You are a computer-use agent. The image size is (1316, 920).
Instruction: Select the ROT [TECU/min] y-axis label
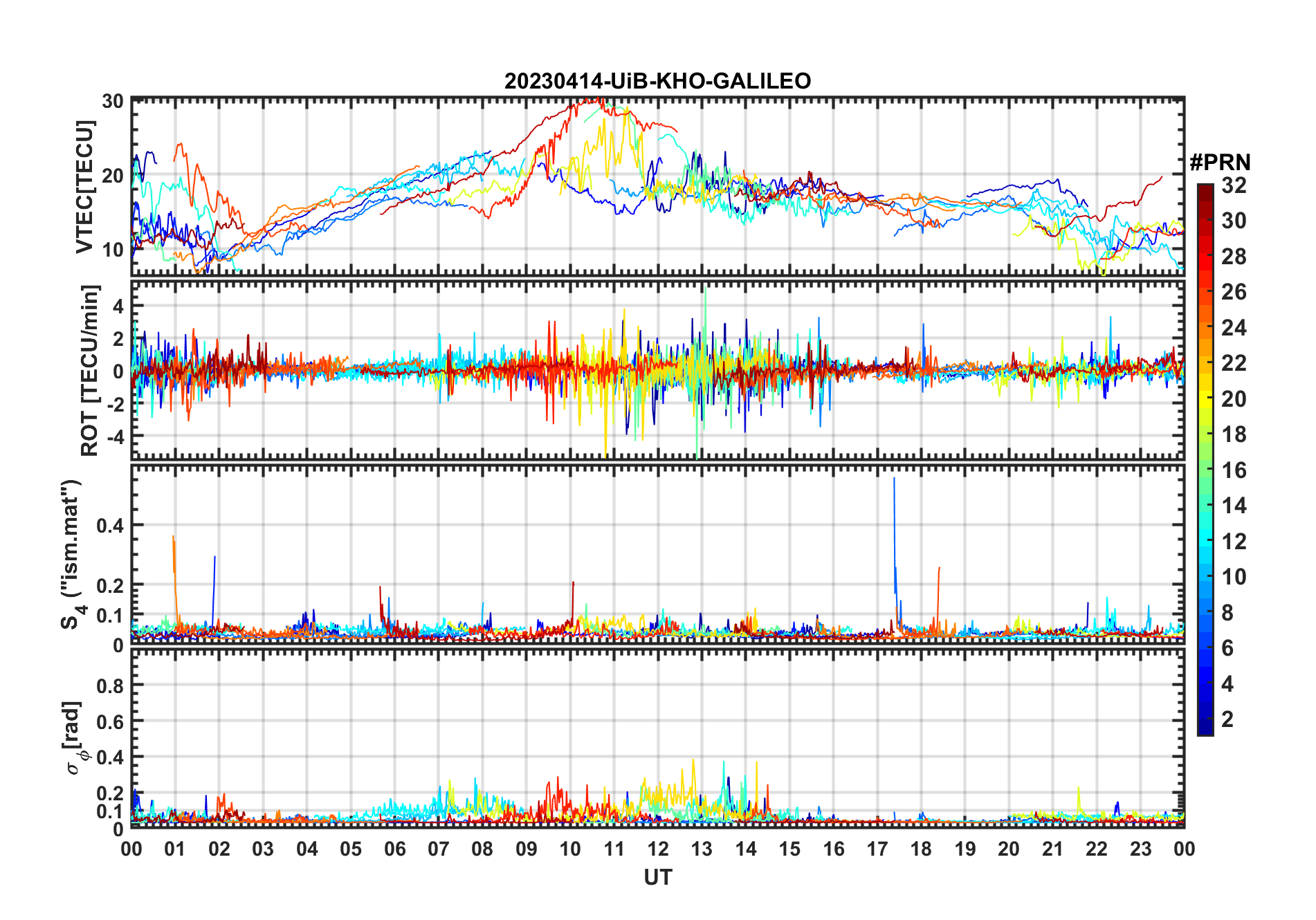(x=90, y=370)
